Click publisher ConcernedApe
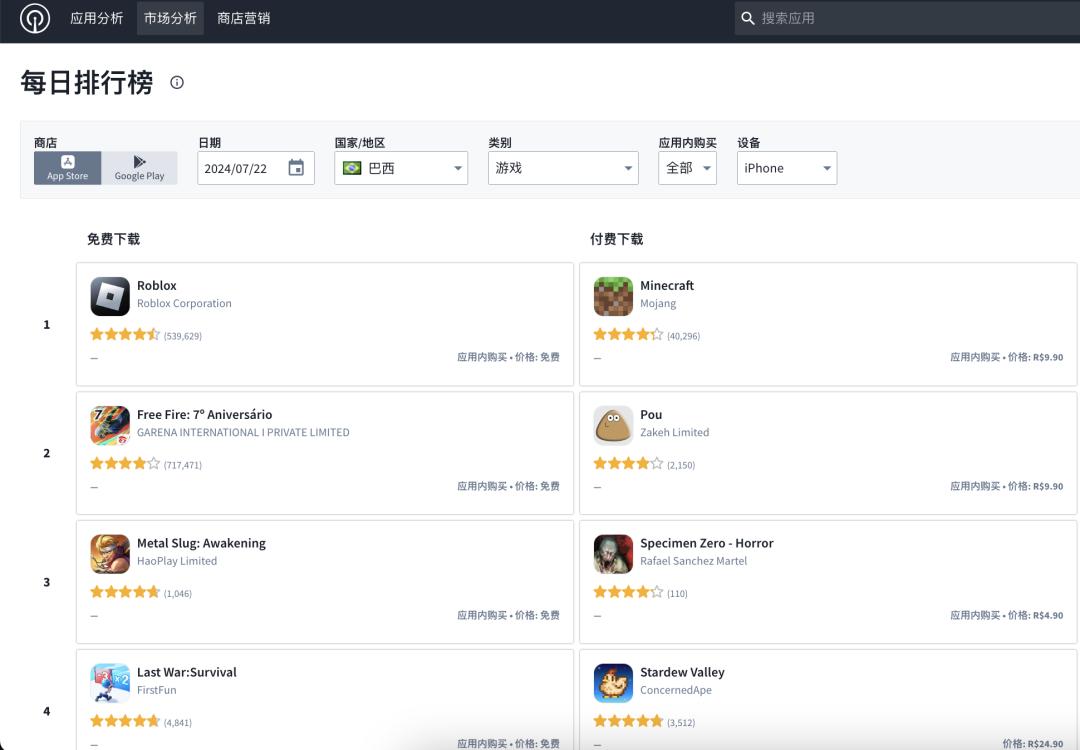The width and height of the screenshot is (1080, 750). click(676, 690)
